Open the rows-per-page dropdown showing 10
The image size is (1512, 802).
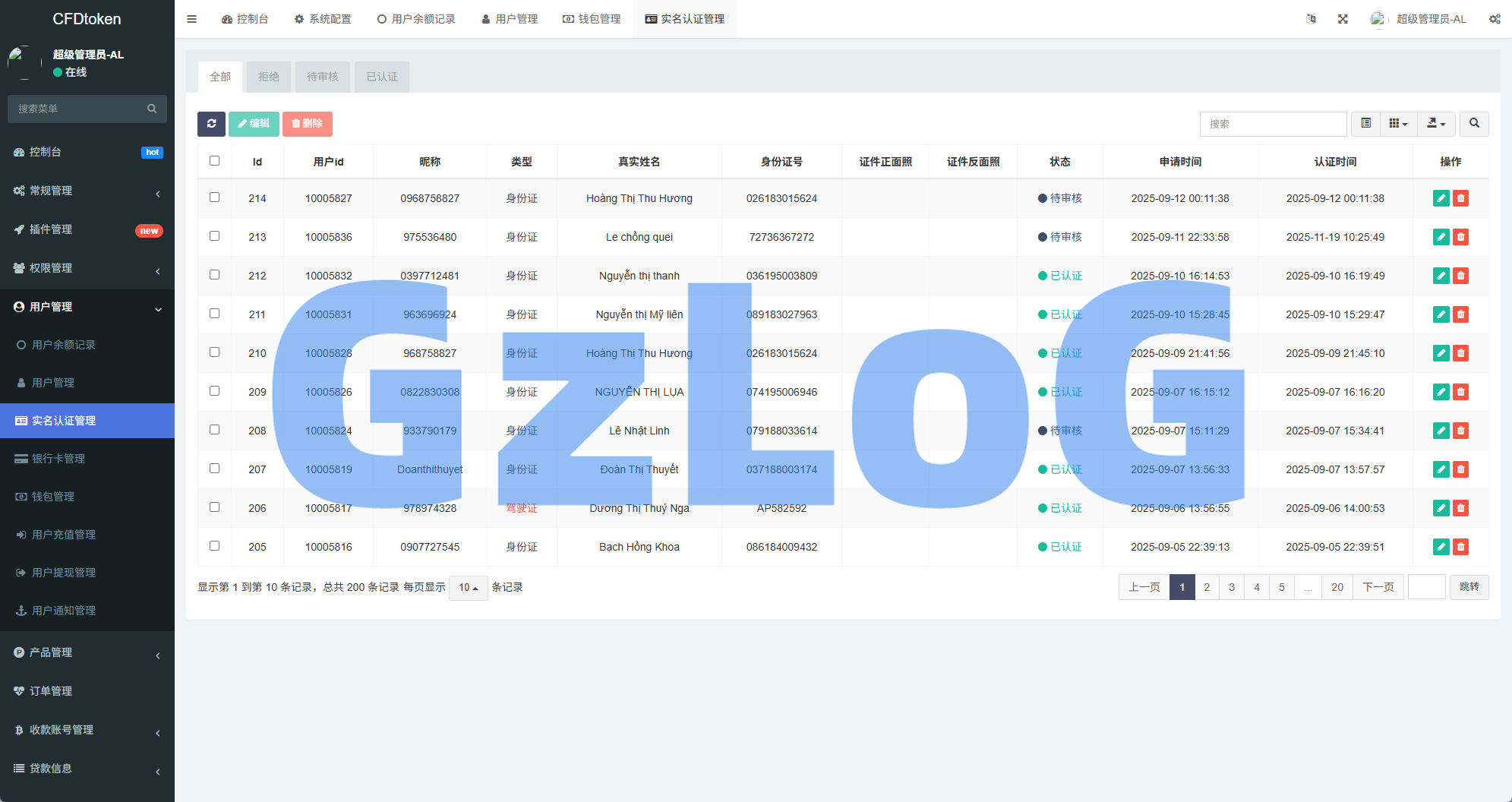[x=468, y=588]
